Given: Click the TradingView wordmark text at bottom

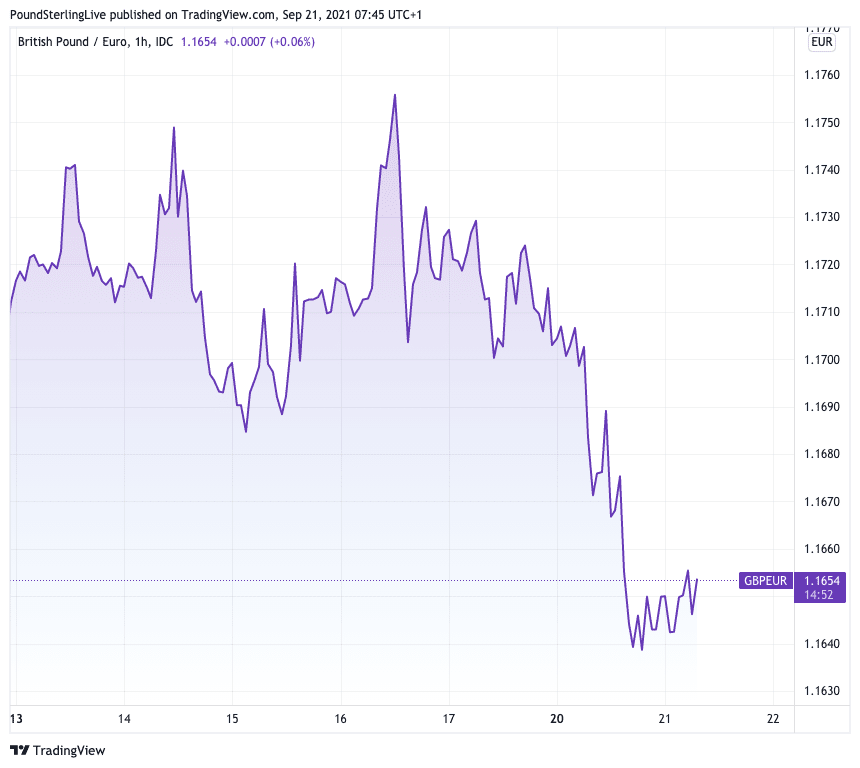Looking at the screenshot, I should pos(69,750).
